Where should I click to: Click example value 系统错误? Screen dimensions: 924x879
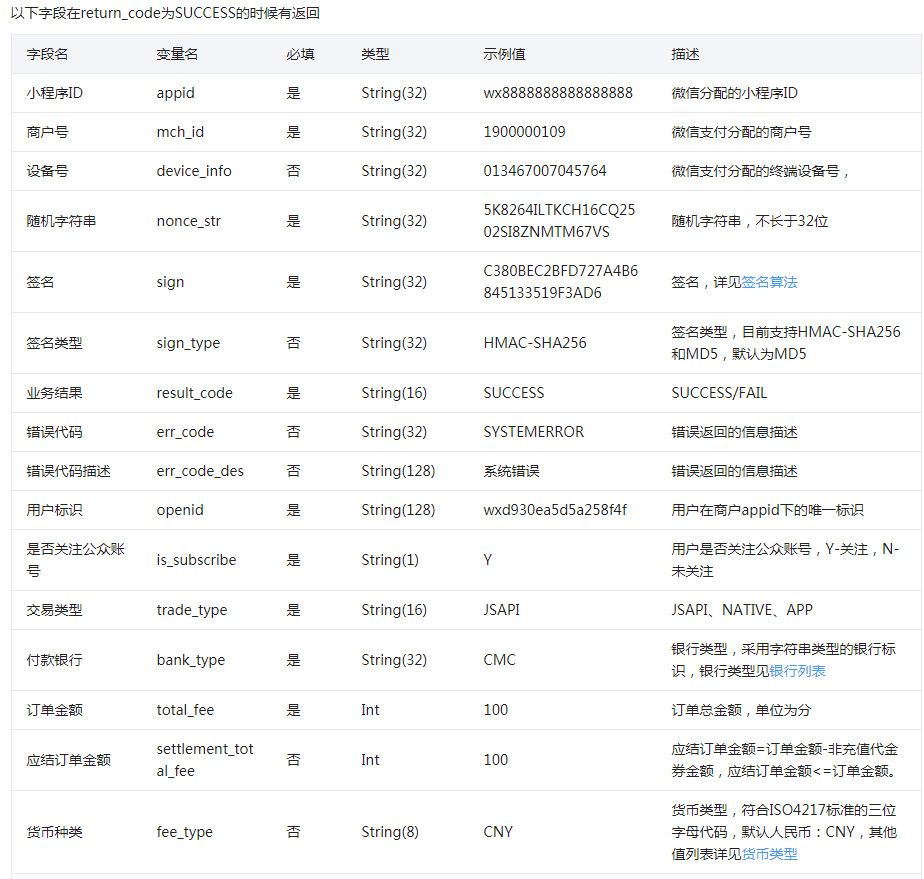512,471
